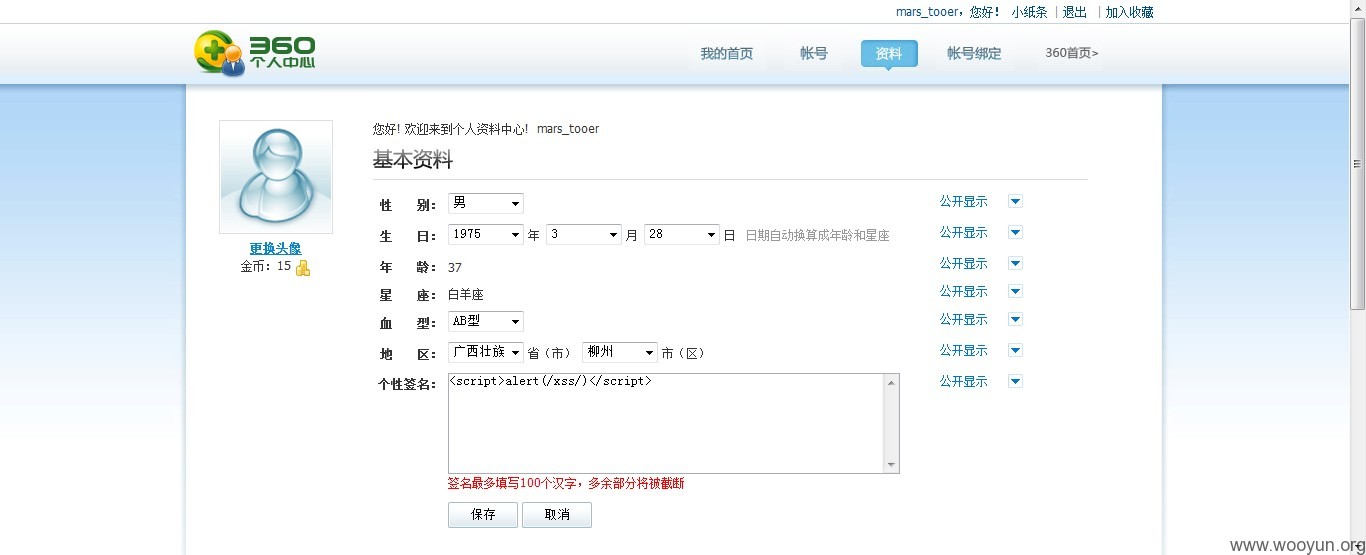The width and height of the screenshot is (1366, 555).
Task: Click the user avatar picture
Action: coord(276,177)
